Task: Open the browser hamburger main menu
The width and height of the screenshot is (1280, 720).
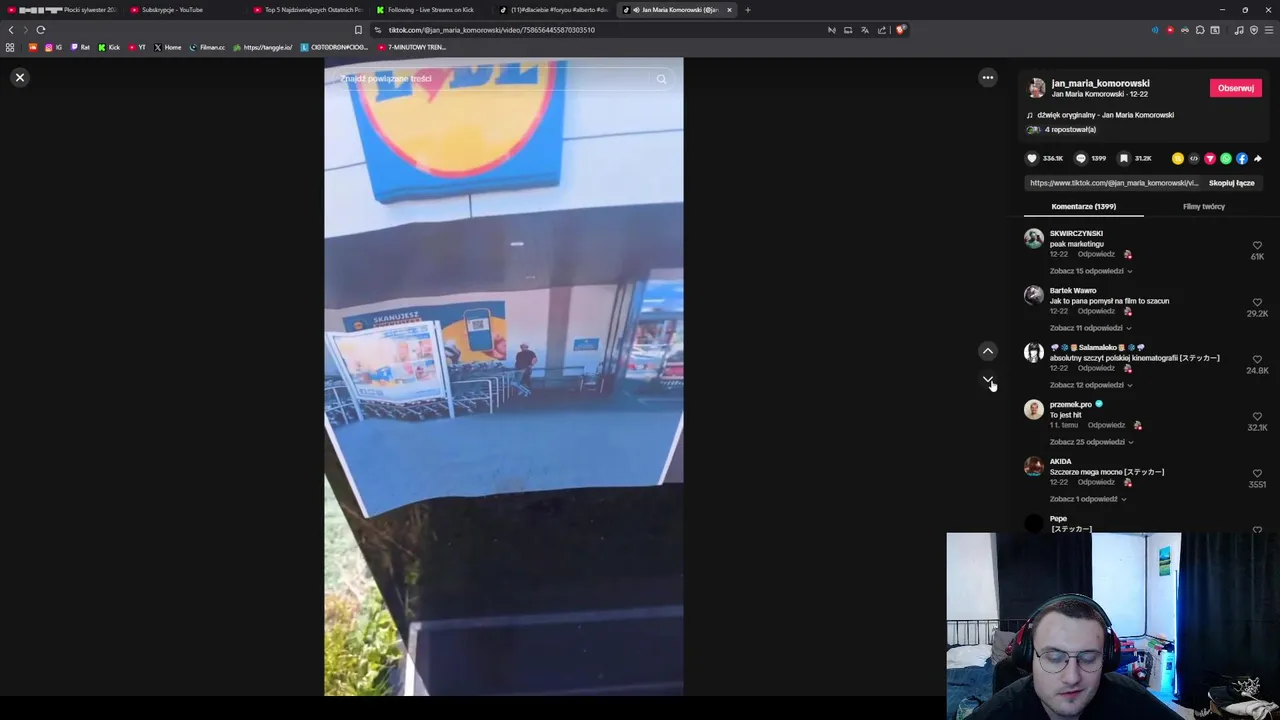Action: pos(1269,30)
